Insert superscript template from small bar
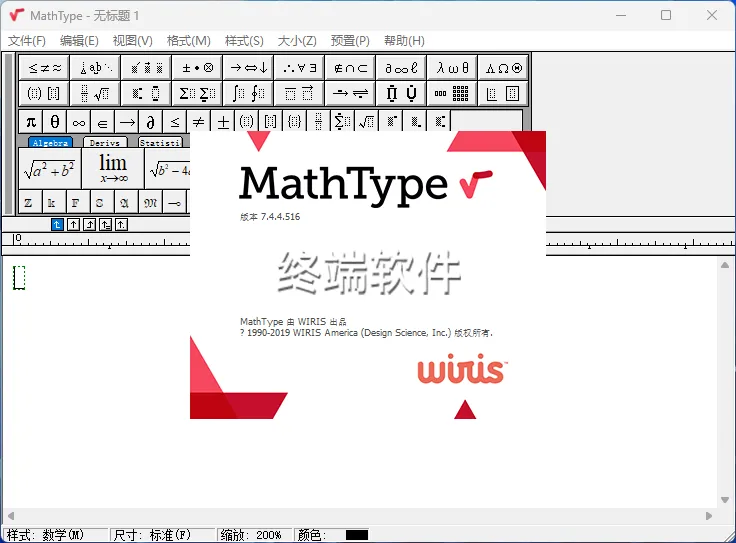The image size is (736, 543). (x=391, y=122)
